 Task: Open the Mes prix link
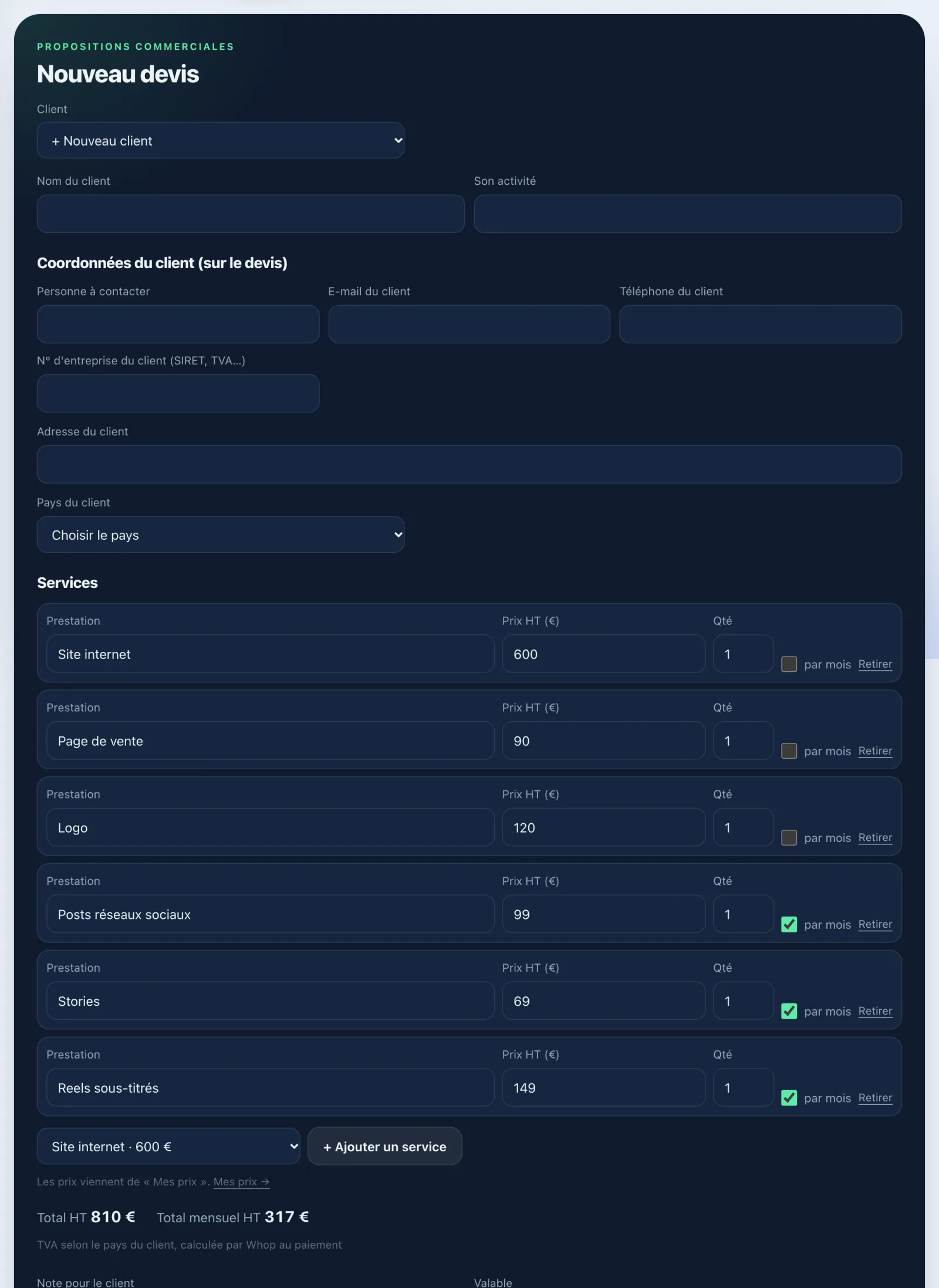pos(241,1182)
